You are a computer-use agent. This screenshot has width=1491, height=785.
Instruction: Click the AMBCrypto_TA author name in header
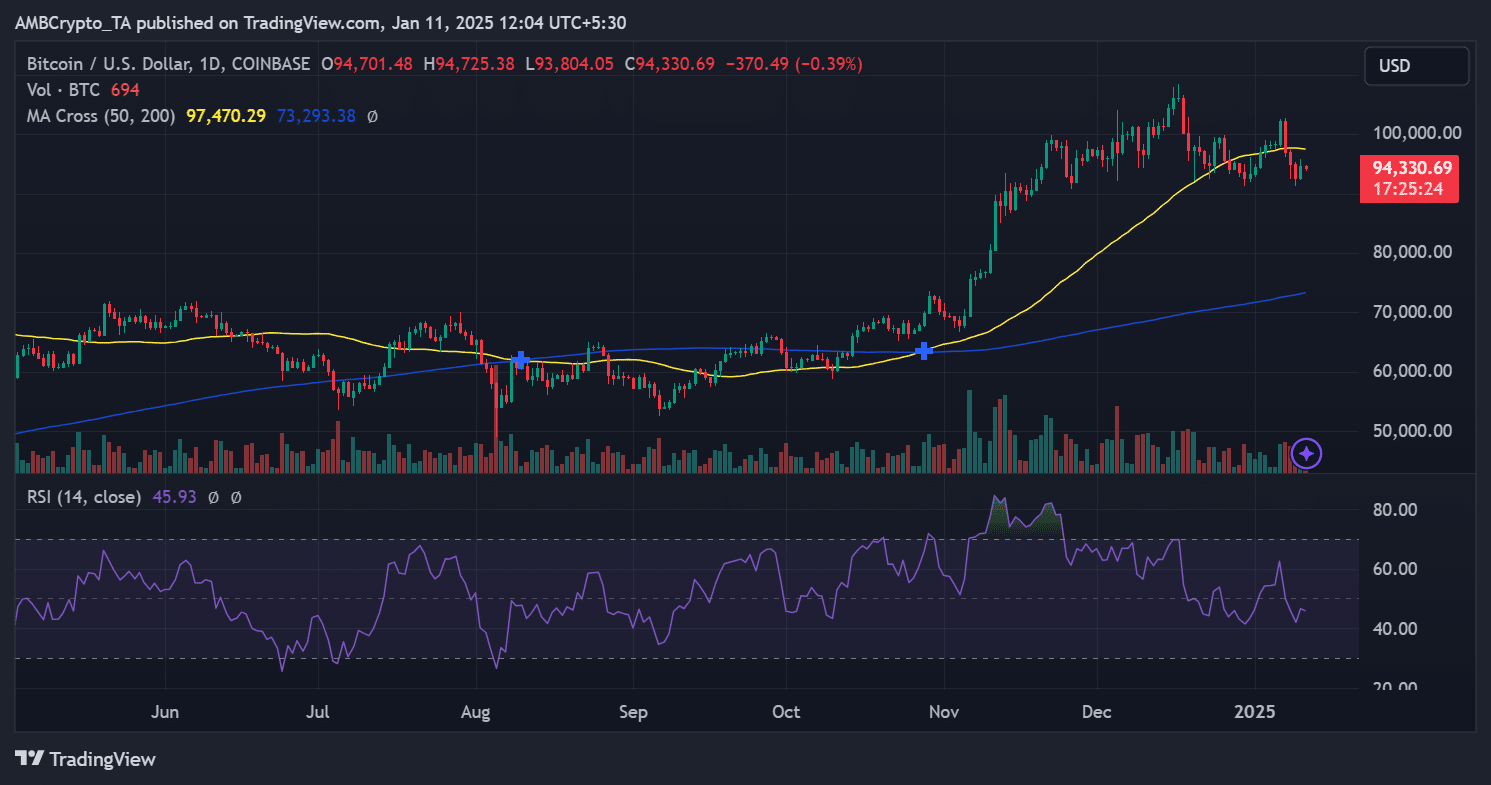(73, 21)
